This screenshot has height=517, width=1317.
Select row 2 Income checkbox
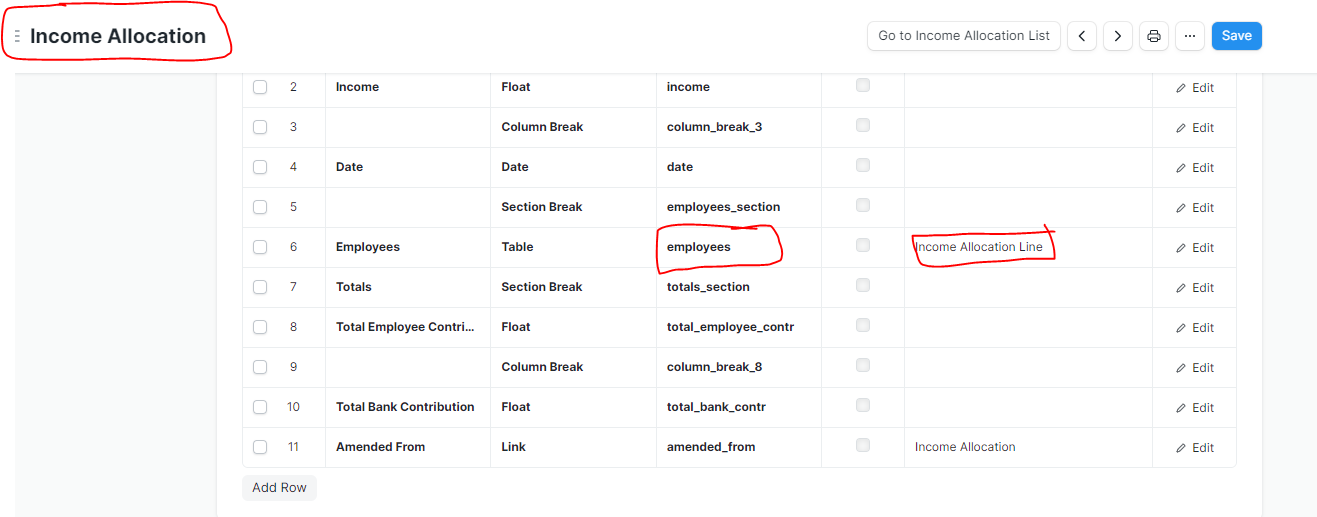tap(260, 87)
